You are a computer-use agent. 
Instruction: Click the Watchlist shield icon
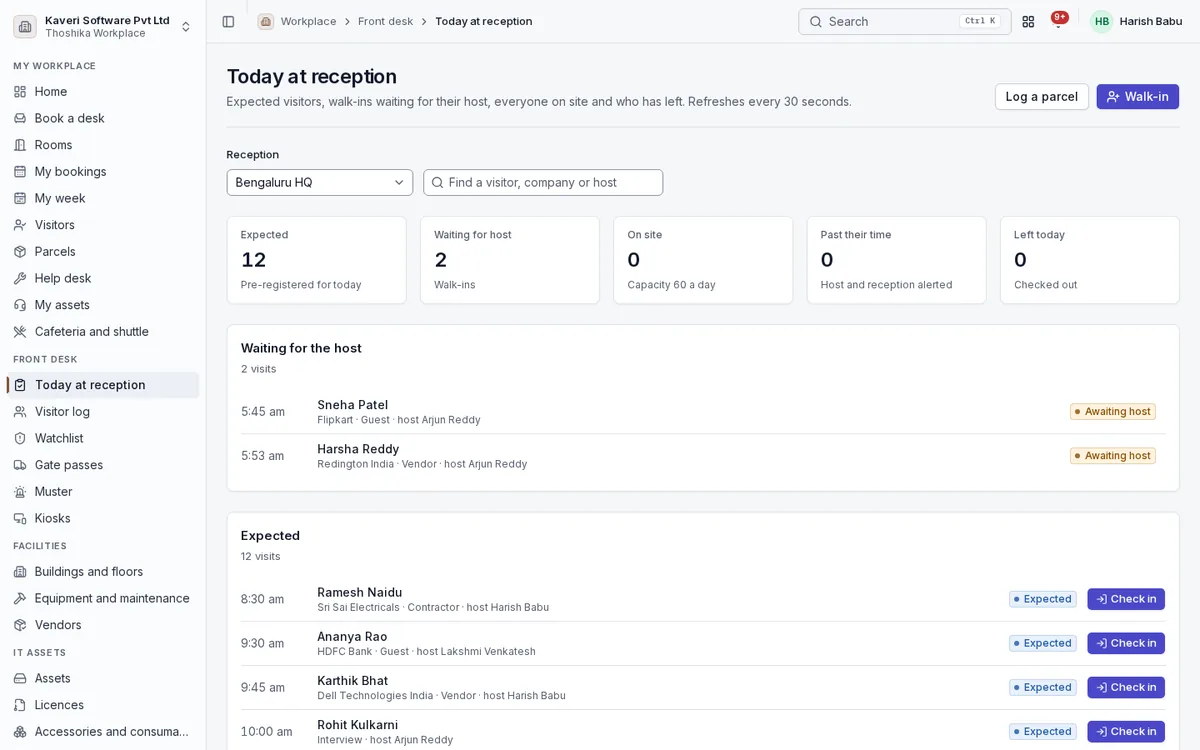[20, 438]
